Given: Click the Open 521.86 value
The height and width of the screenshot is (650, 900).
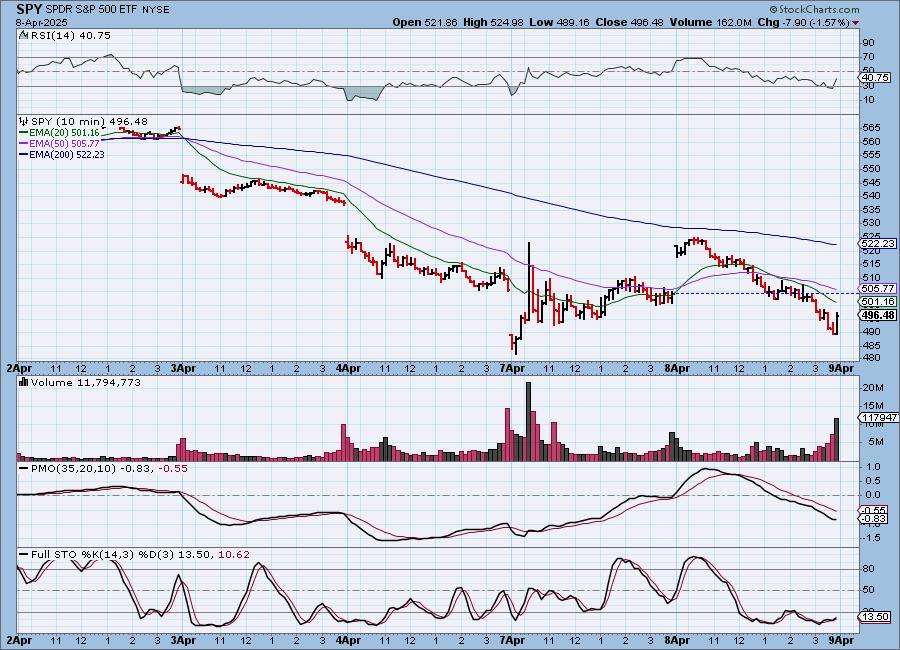Looking at the screenshot, I should pos(425,22).
